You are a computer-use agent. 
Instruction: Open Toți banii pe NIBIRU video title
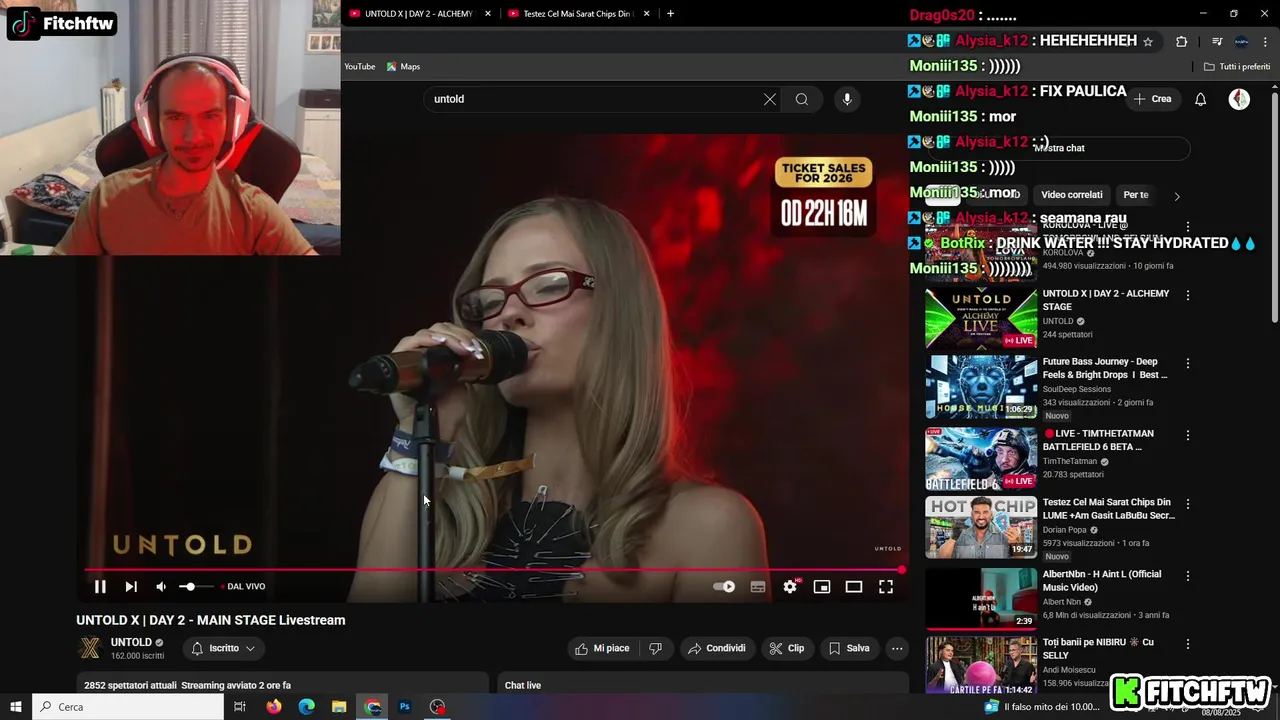tap(1098, 648)
